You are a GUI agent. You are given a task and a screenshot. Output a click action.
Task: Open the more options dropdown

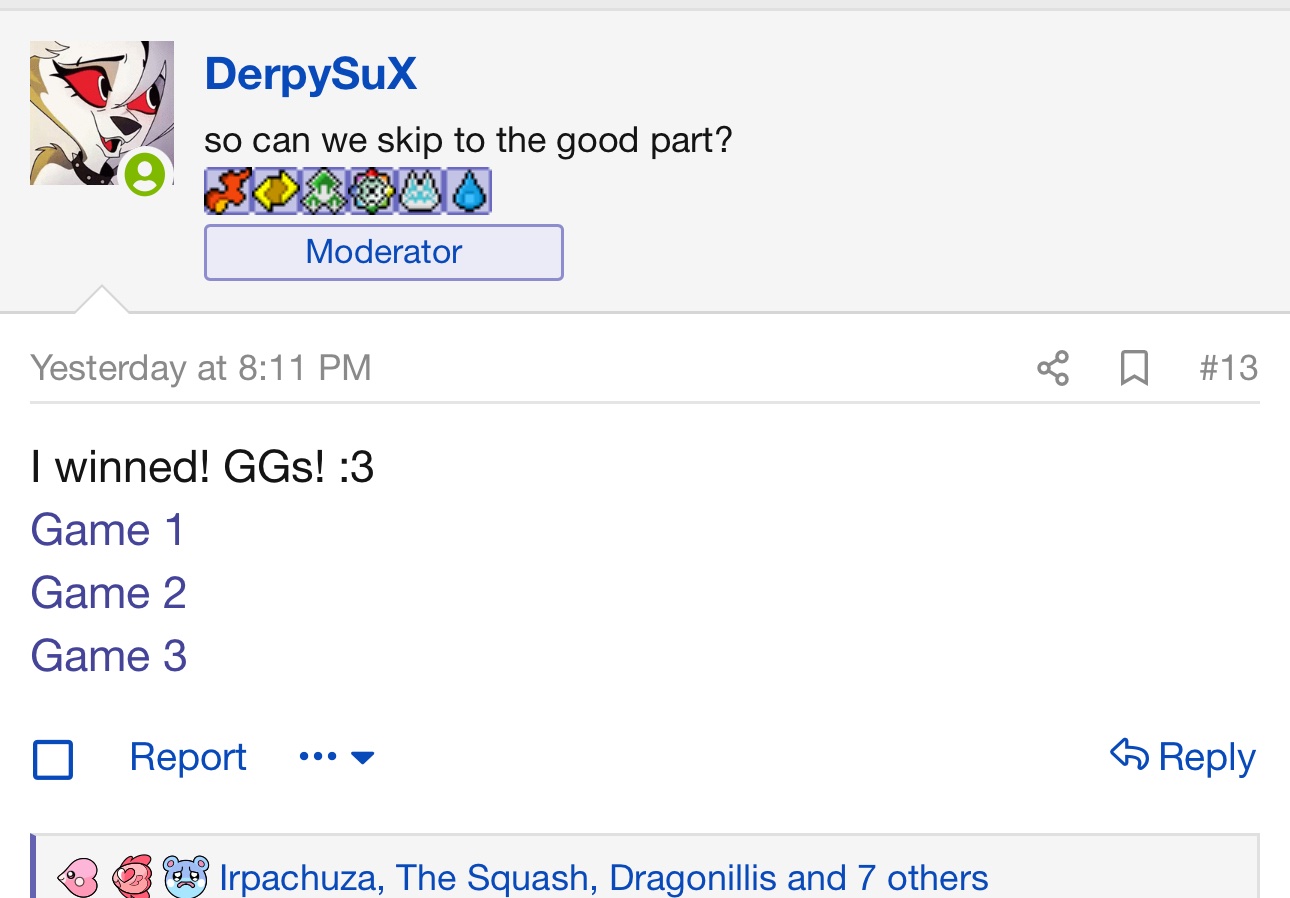[x=337, y=757]
